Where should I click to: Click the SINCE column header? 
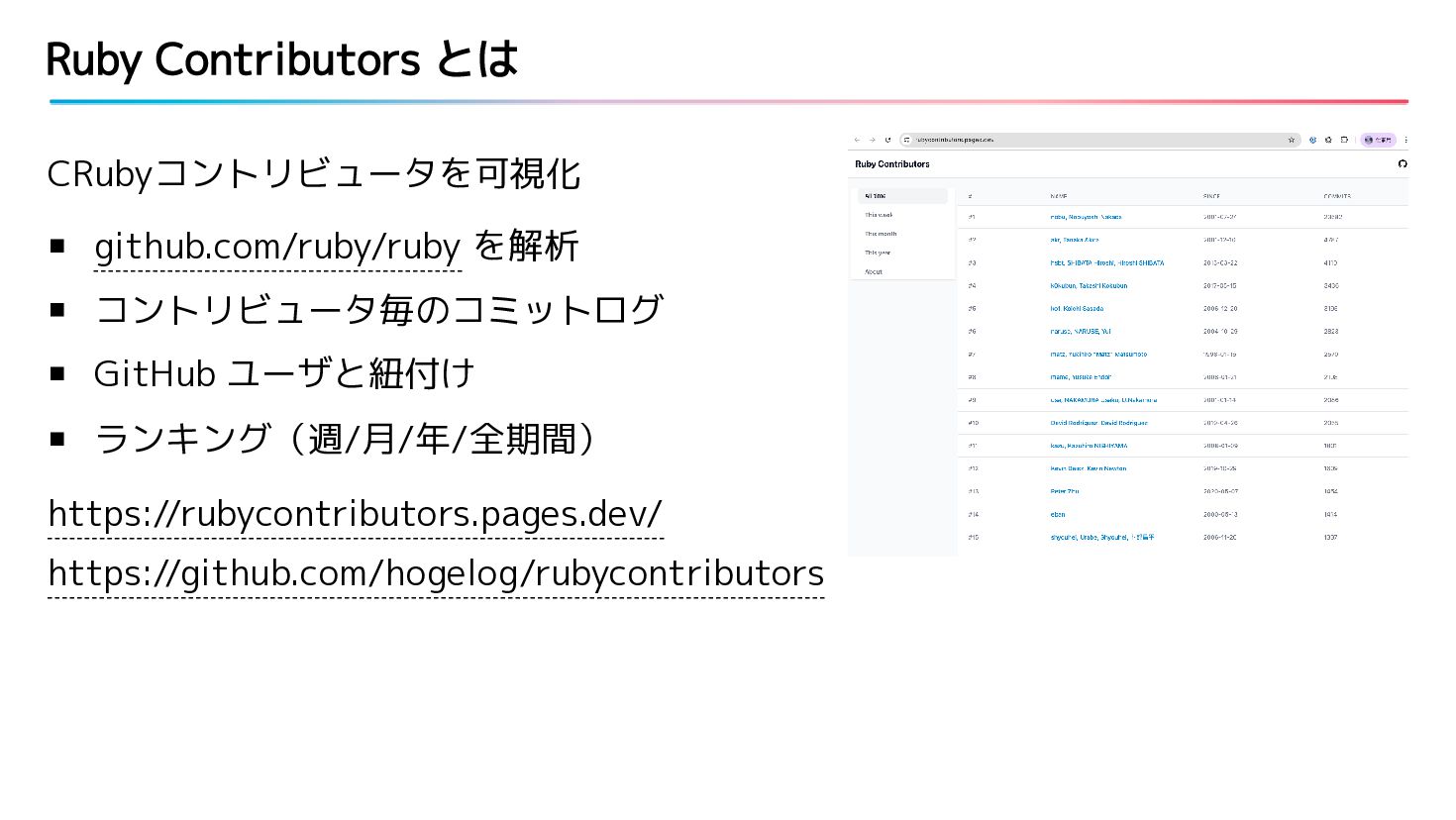tap(1212, 196)
